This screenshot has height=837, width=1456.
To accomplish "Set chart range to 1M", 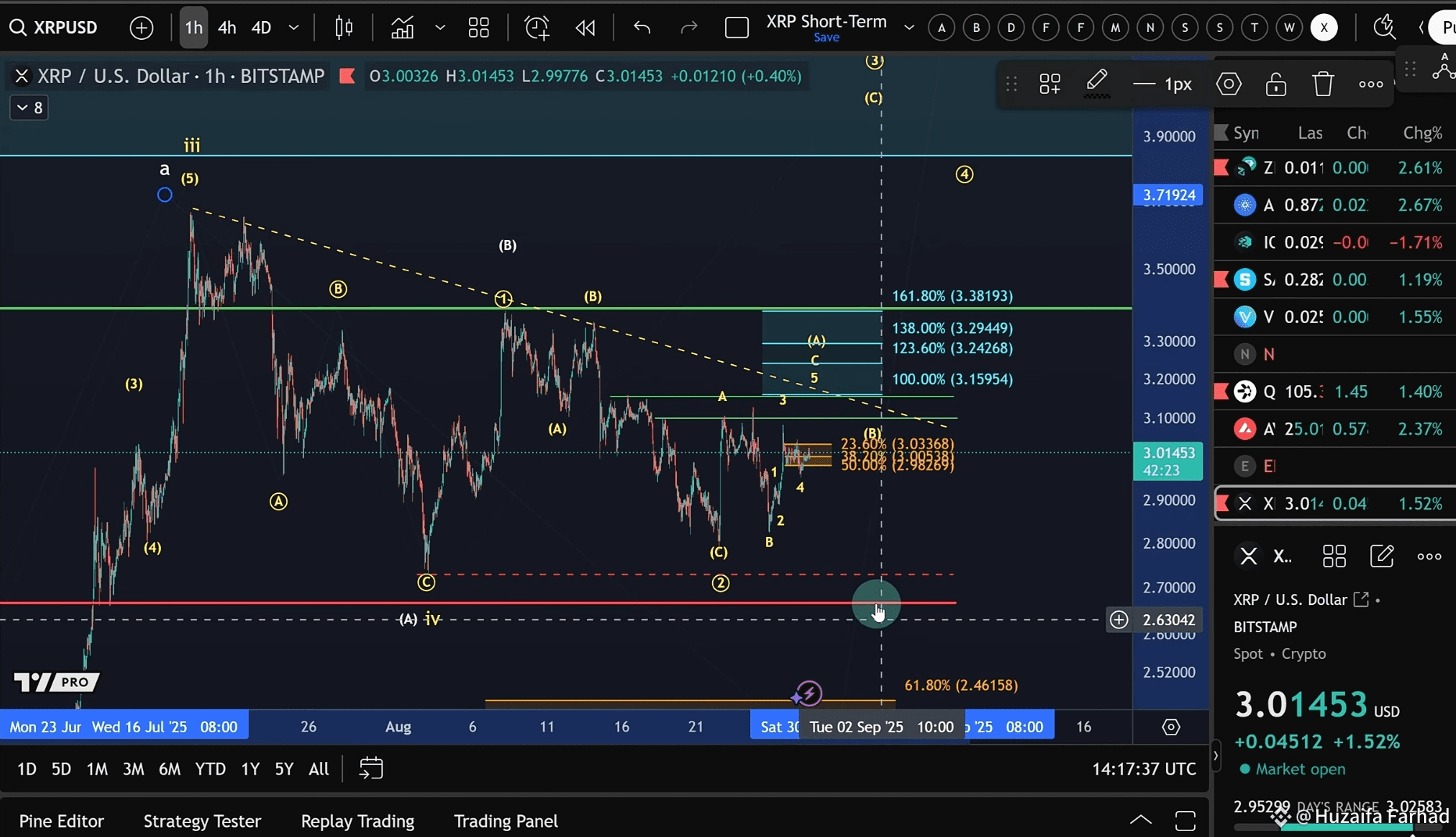I will (97, 769).
